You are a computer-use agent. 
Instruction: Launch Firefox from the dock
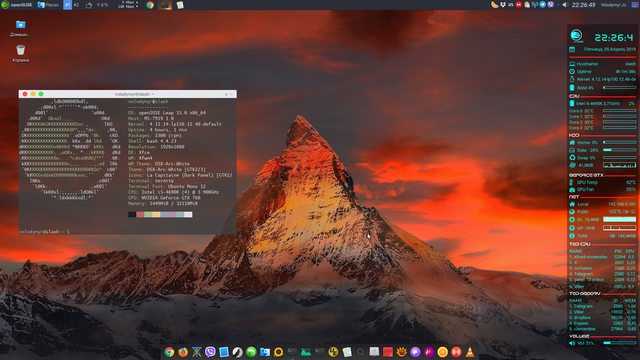pyautogui.click(x=183, y=352)
